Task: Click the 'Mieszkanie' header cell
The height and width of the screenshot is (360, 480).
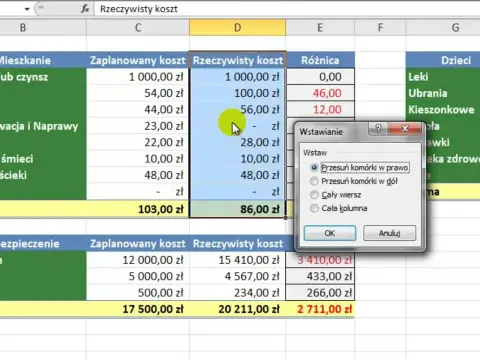Action: tap(43, 60)
